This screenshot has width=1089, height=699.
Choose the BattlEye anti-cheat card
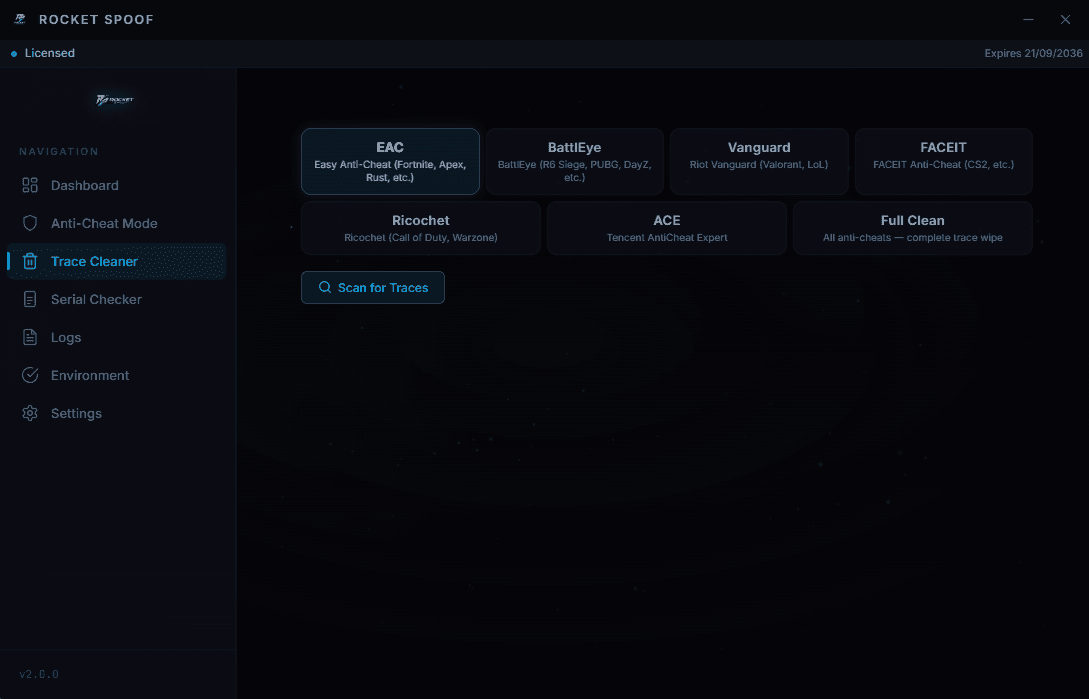coord(574,161)
